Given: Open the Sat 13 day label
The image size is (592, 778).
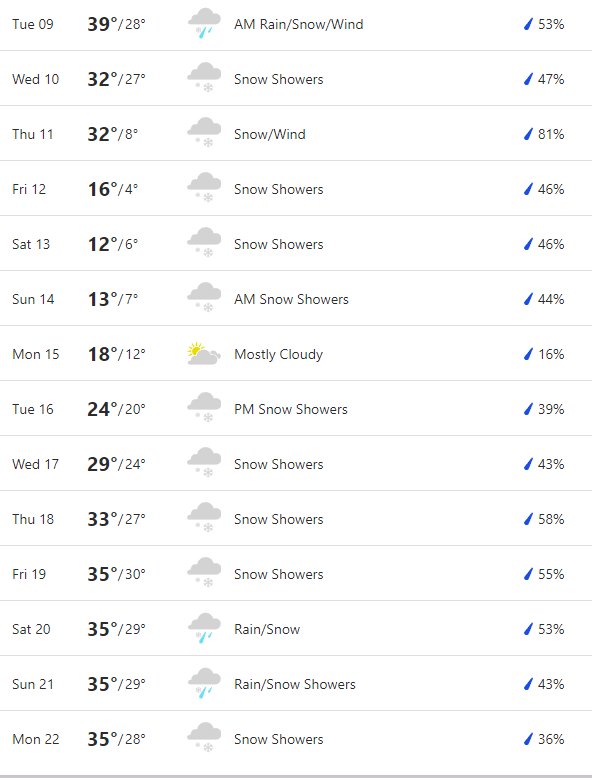Looking at the screenshot, I should tap(31, 244).
